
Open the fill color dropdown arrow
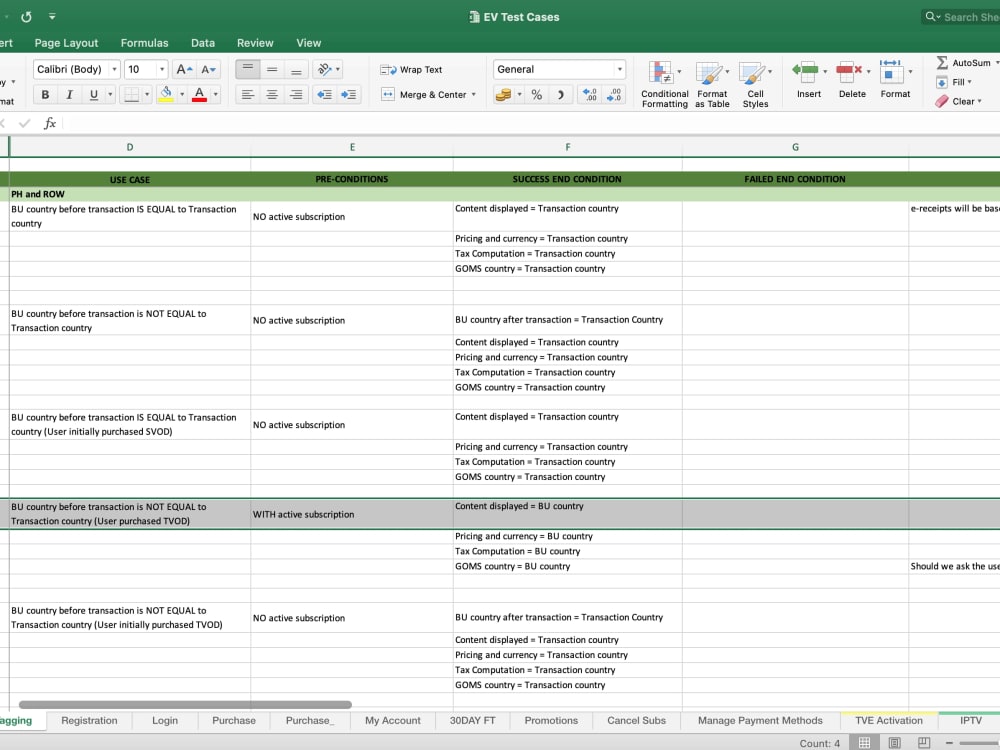coord(182,94)
